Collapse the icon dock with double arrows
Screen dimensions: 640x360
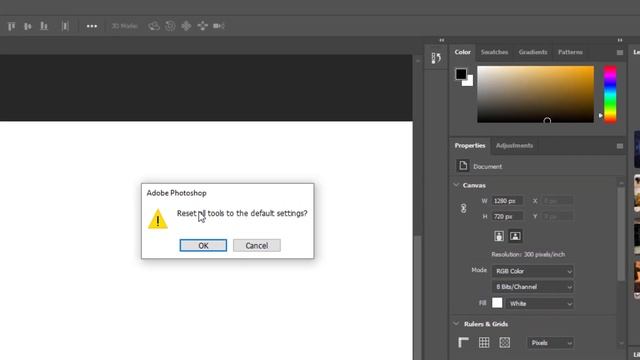(442, 40)
